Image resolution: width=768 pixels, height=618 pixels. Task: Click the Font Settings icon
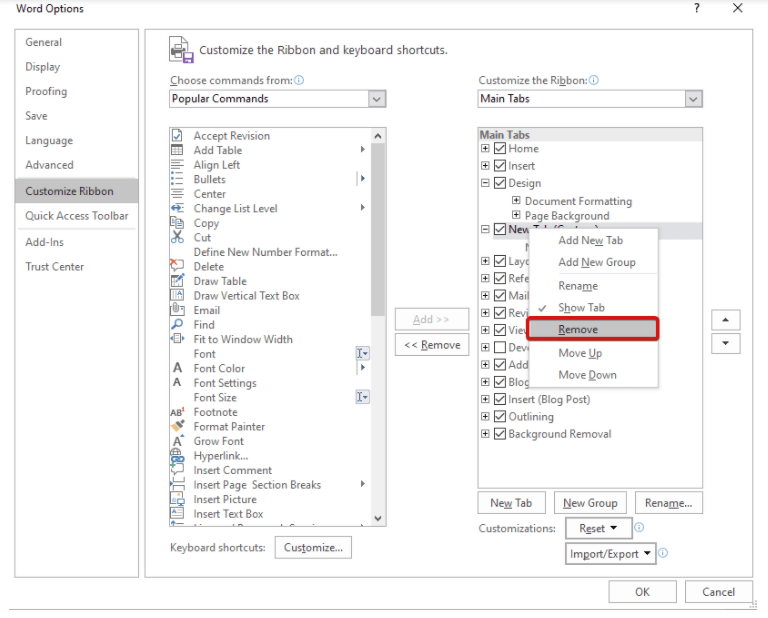[x=177, y=382]
